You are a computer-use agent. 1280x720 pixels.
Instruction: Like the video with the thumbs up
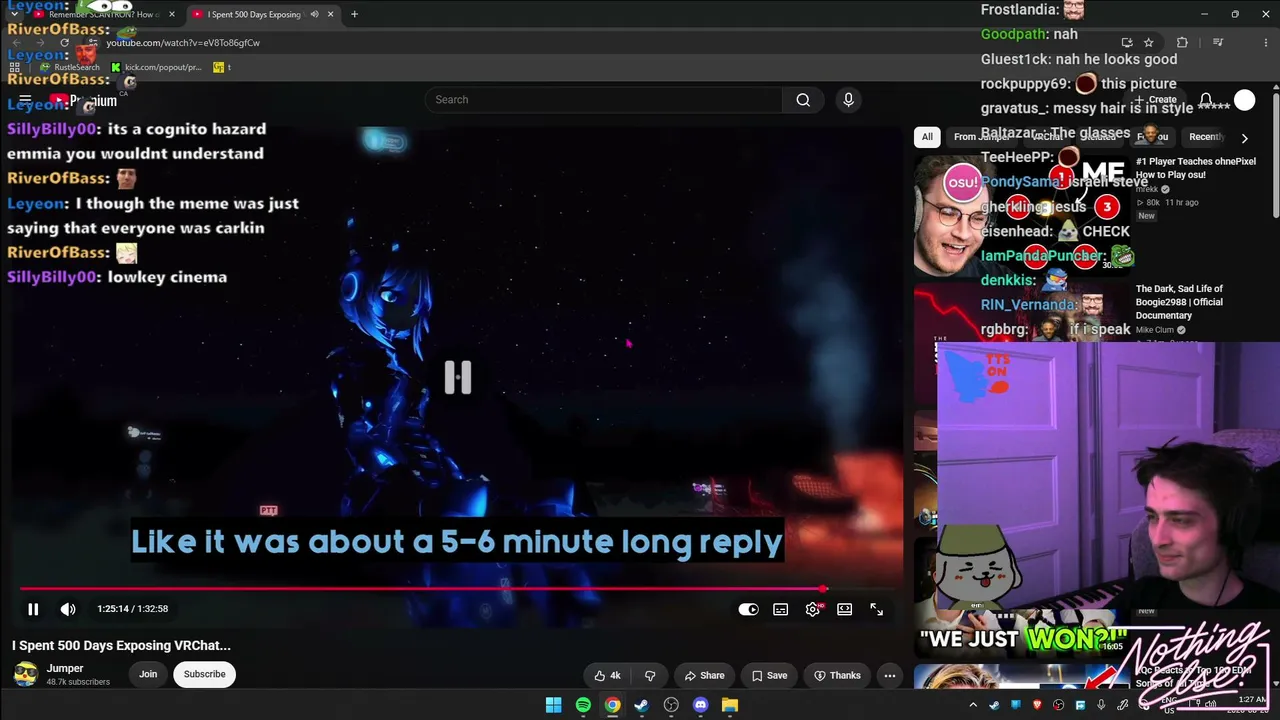(607, 675)
